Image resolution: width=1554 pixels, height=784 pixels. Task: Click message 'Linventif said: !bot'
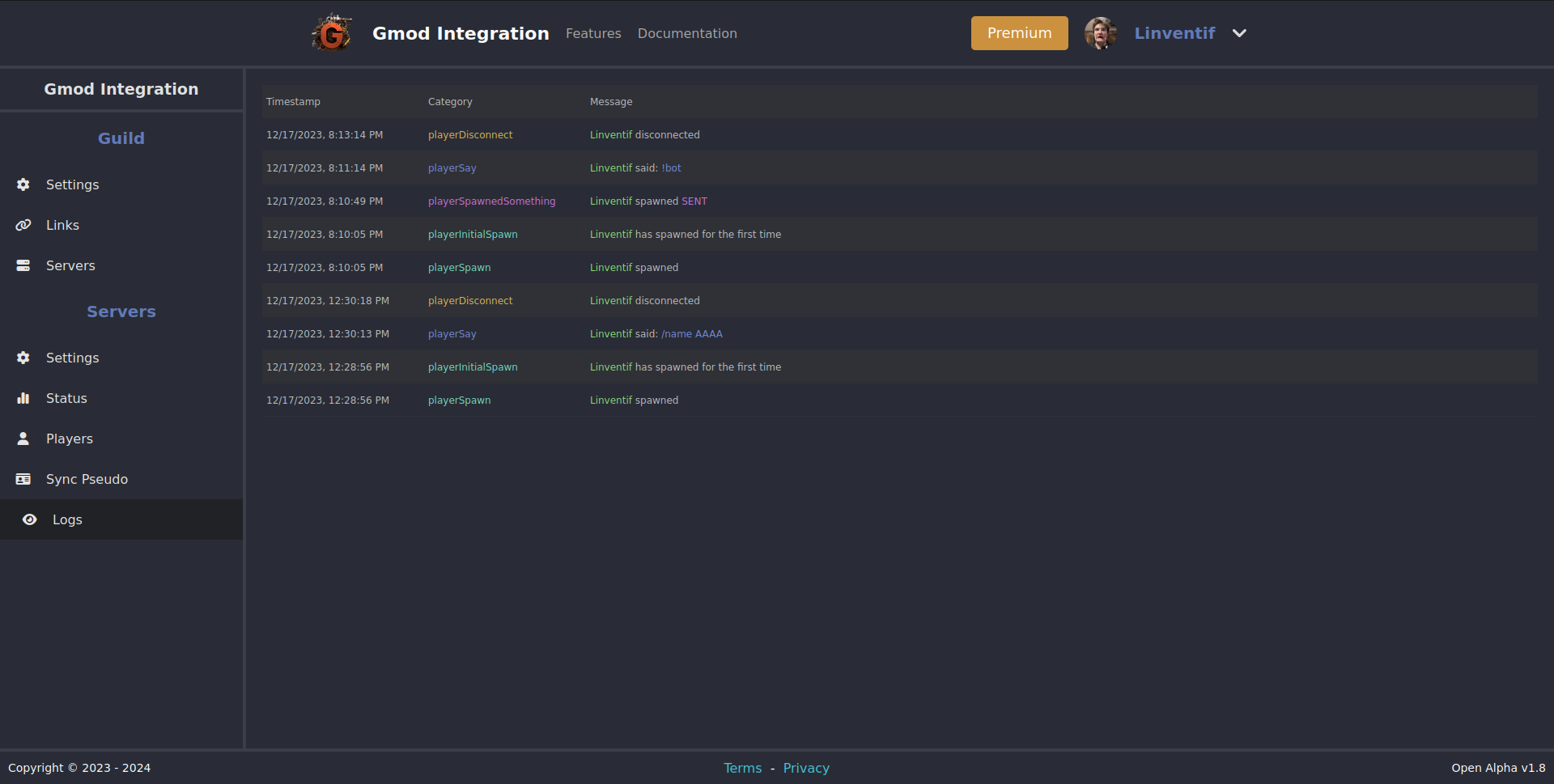pos(635,168)
